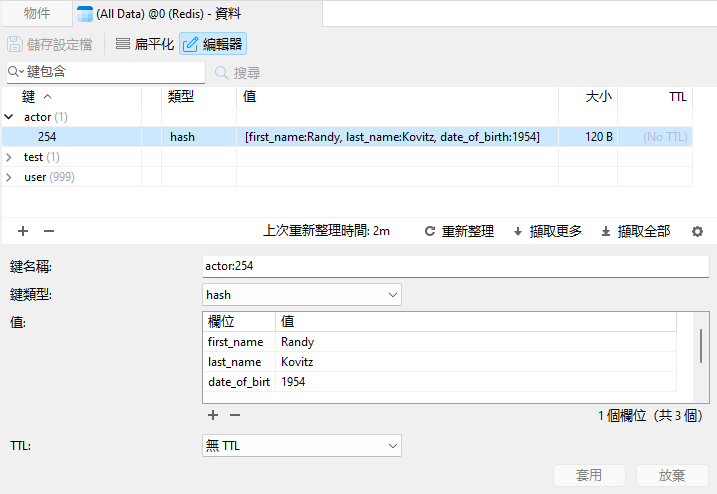Viewport: 717px width, 494px height.
Task: Switch to the 物件 tab
Action: pos(37,13)
